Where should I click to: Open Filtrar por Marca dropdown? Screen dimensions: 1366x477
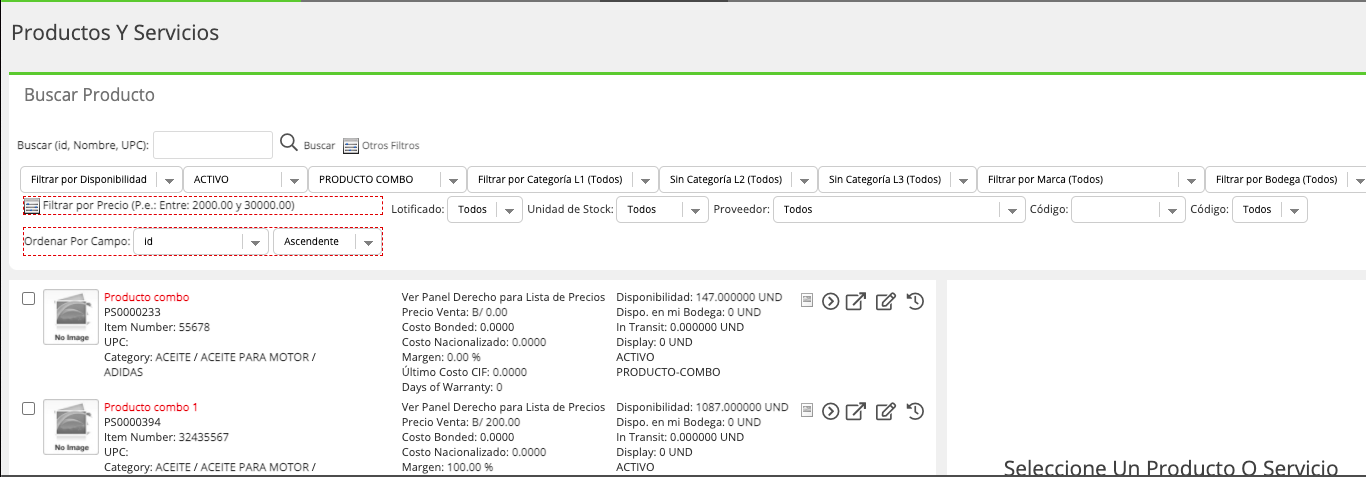point(1091,180)
